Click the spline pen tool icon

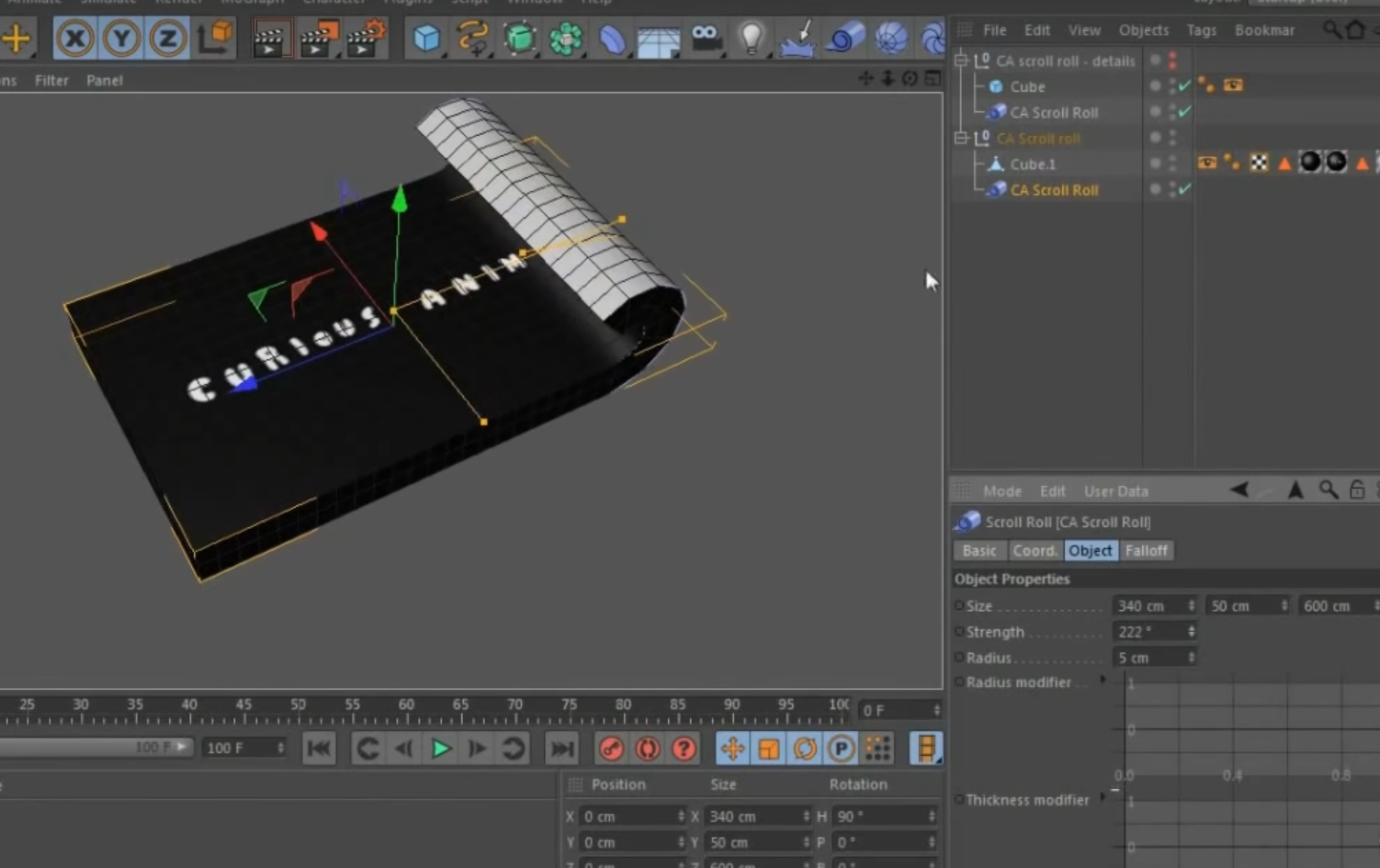pos(473,39)
